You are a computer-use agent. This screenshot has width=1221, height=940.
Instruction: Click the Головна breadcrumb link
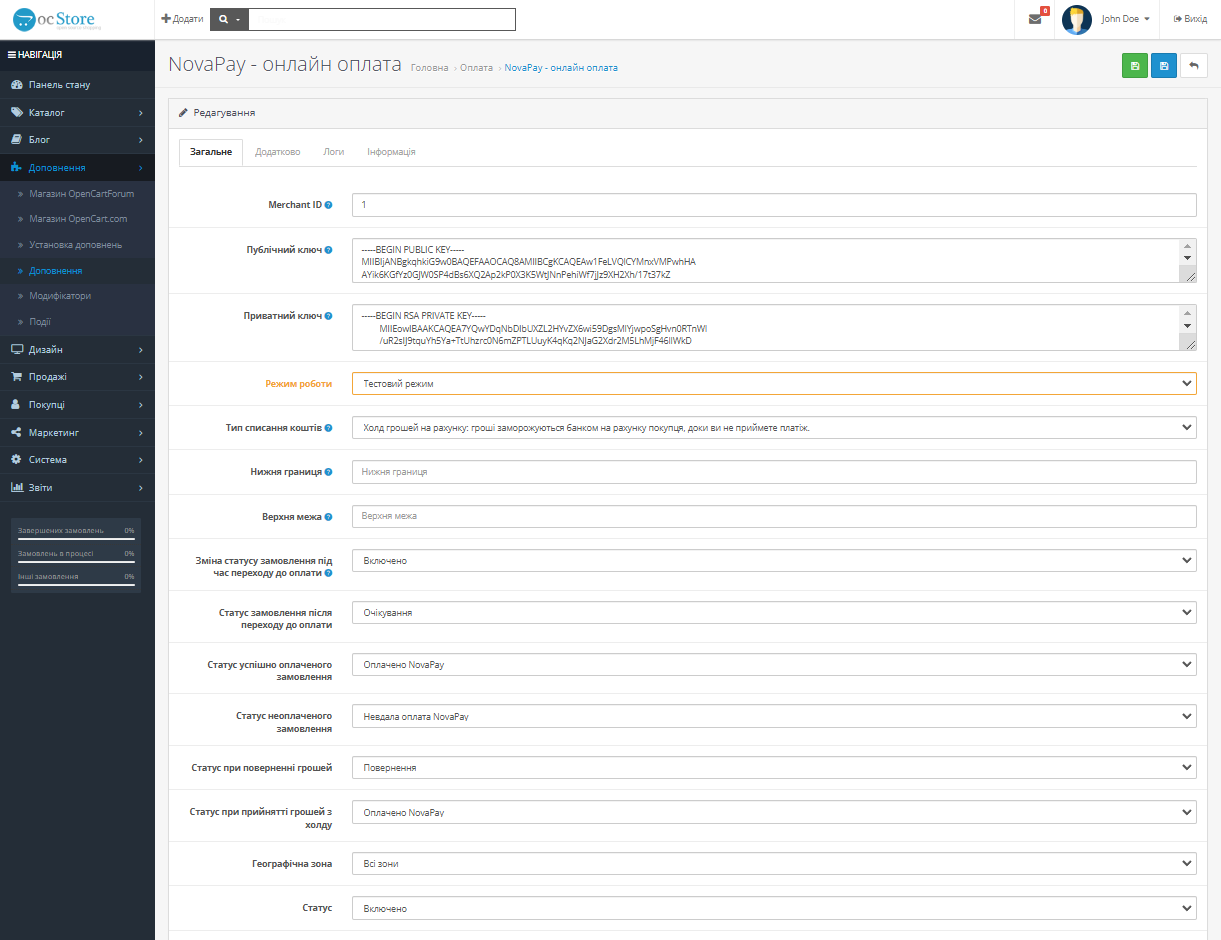tap(430, 68)
